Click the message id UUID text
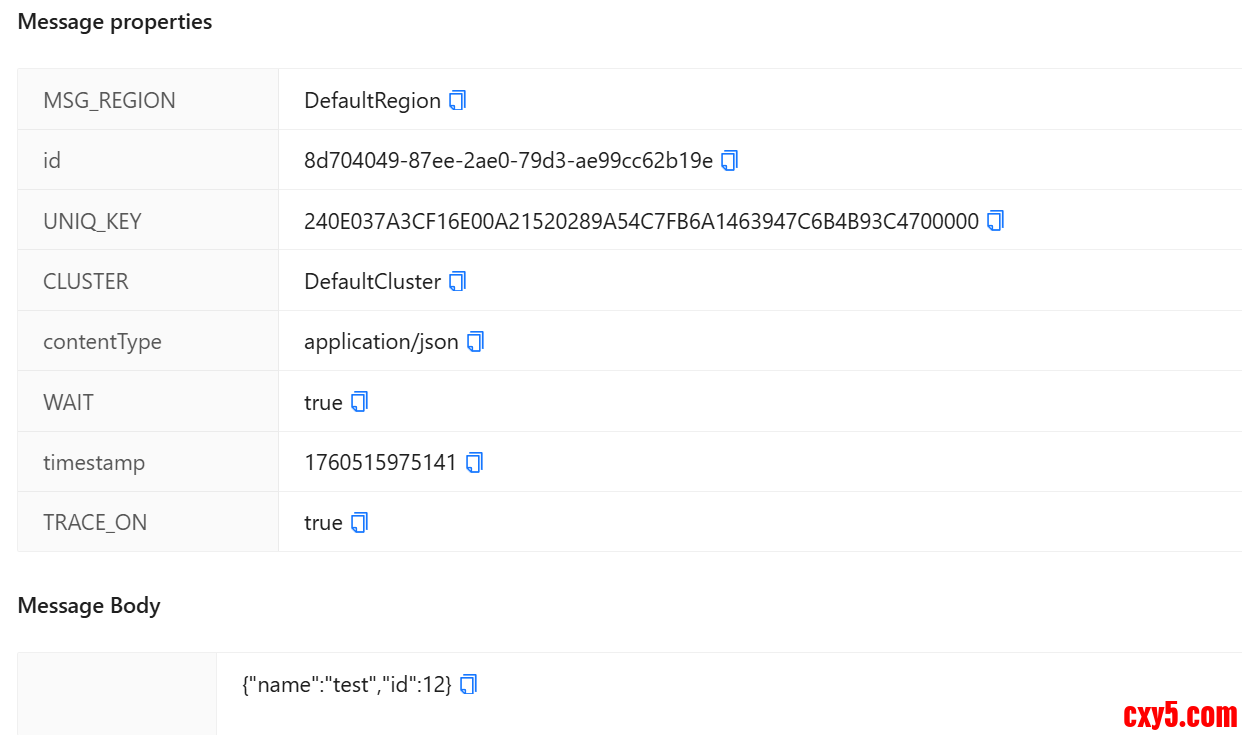The width and height of the screenshot is (1242, 735). coord(508,161)
